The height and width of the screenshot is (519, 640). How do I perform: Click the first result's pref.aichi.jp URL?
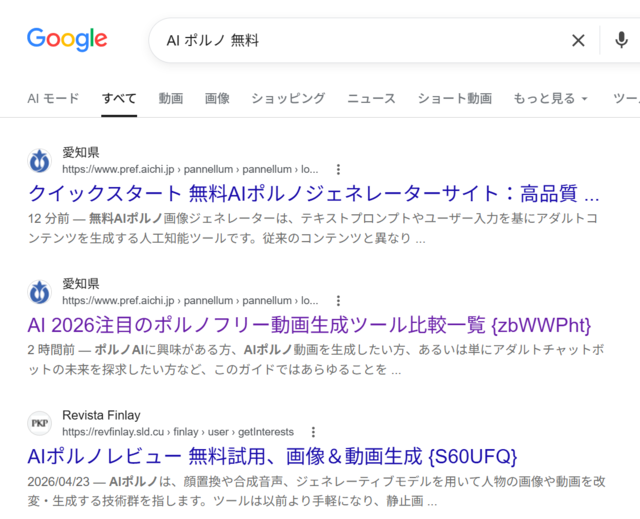click(x=190, y=169)
